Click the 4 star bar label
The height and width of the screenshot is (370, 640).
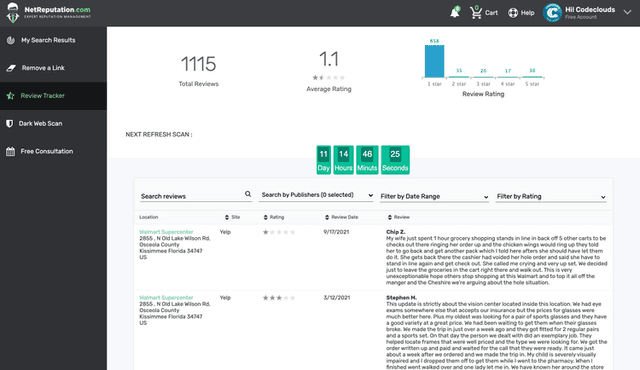pyautogui.click(x=508, y=84)
